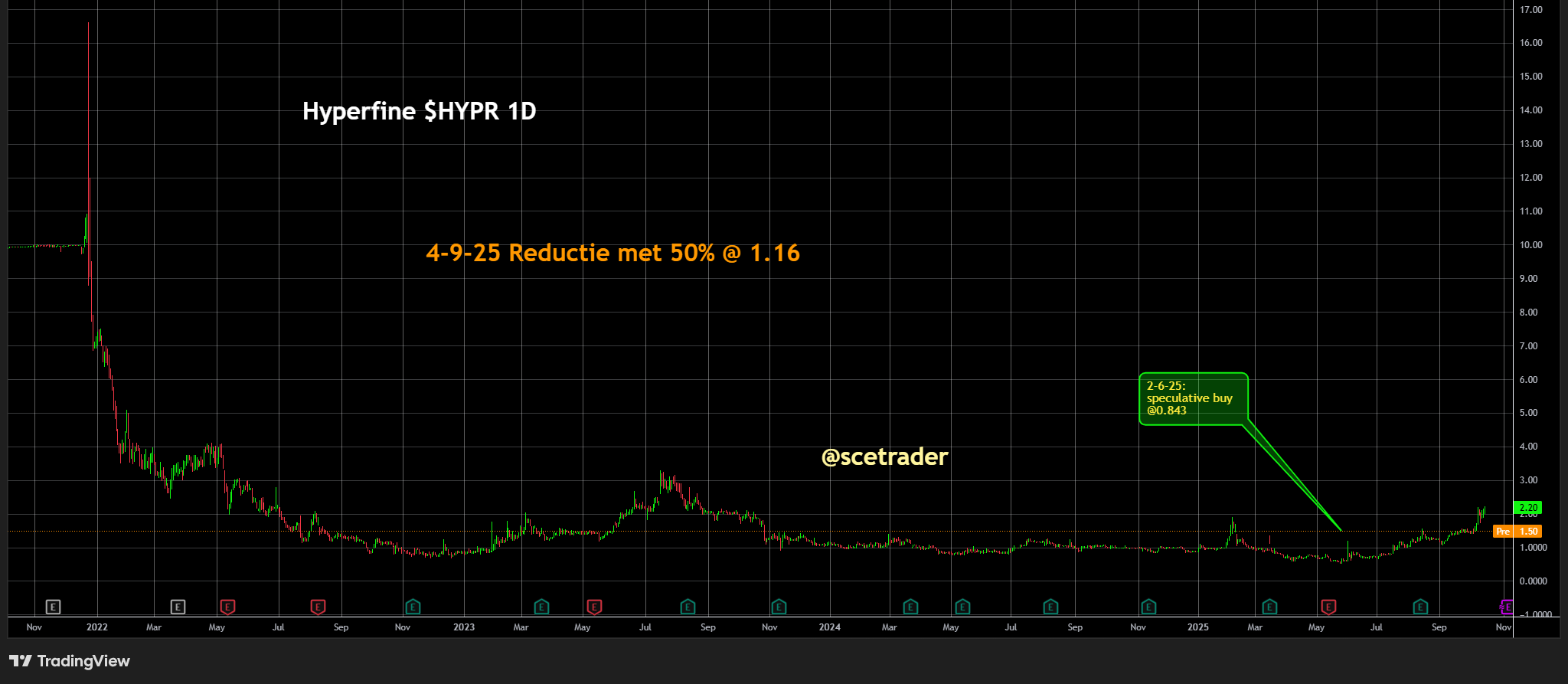Click the purple upcoming earnings marker
Screen dimensions: 1568x684
click(1505, 607)
